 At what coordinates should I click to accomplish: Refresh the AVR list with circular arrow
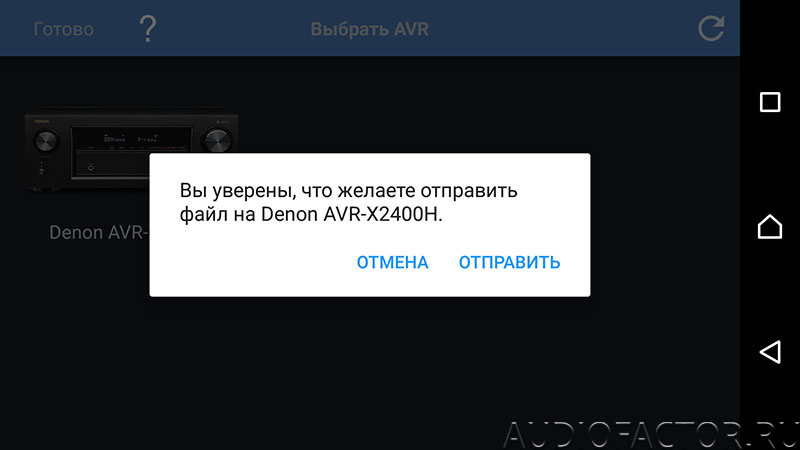[711, 28]
